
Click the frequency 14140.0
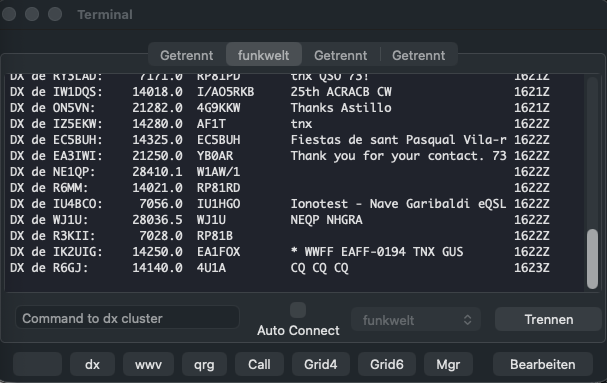coord(157,268)
